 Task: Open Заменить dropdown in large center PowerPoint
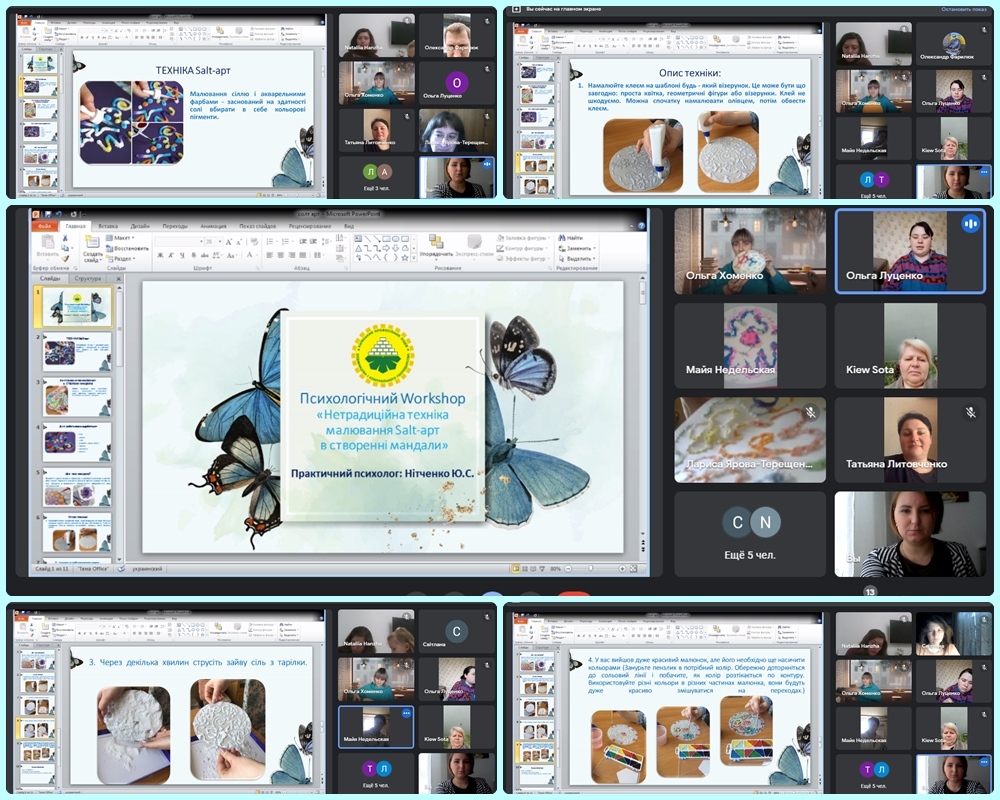577,248
